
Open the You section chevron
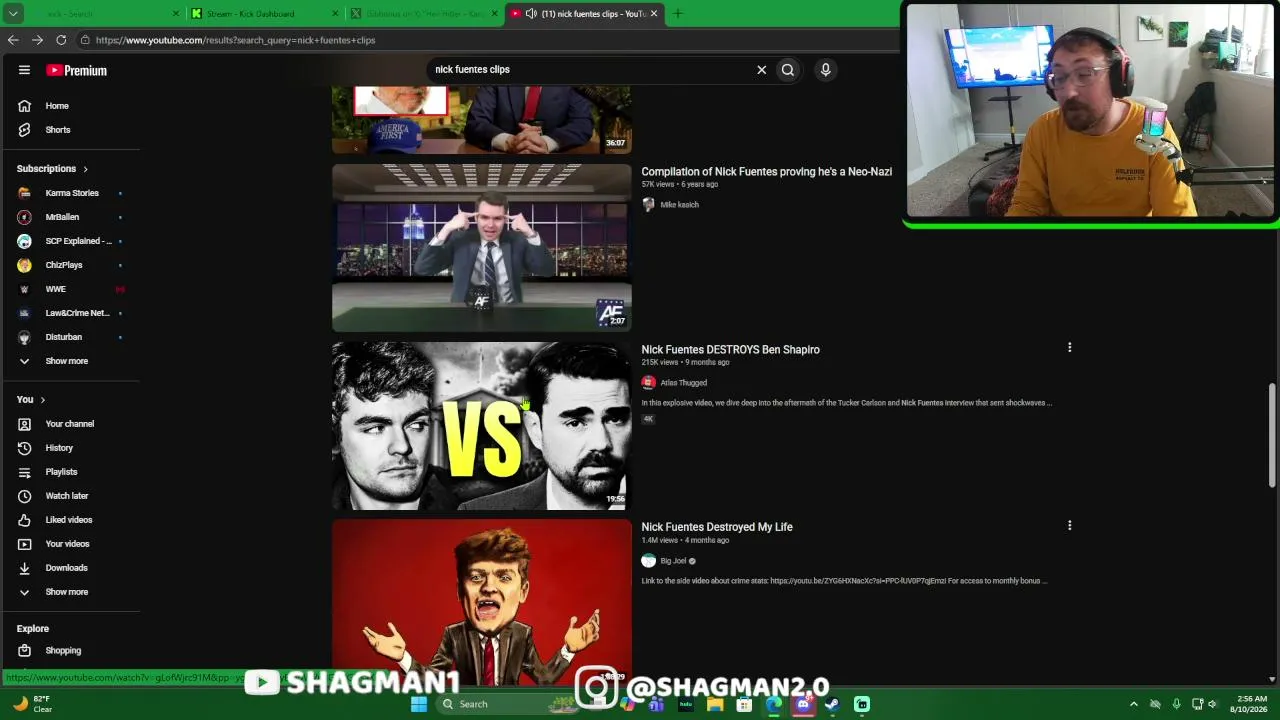coord(42,400)
